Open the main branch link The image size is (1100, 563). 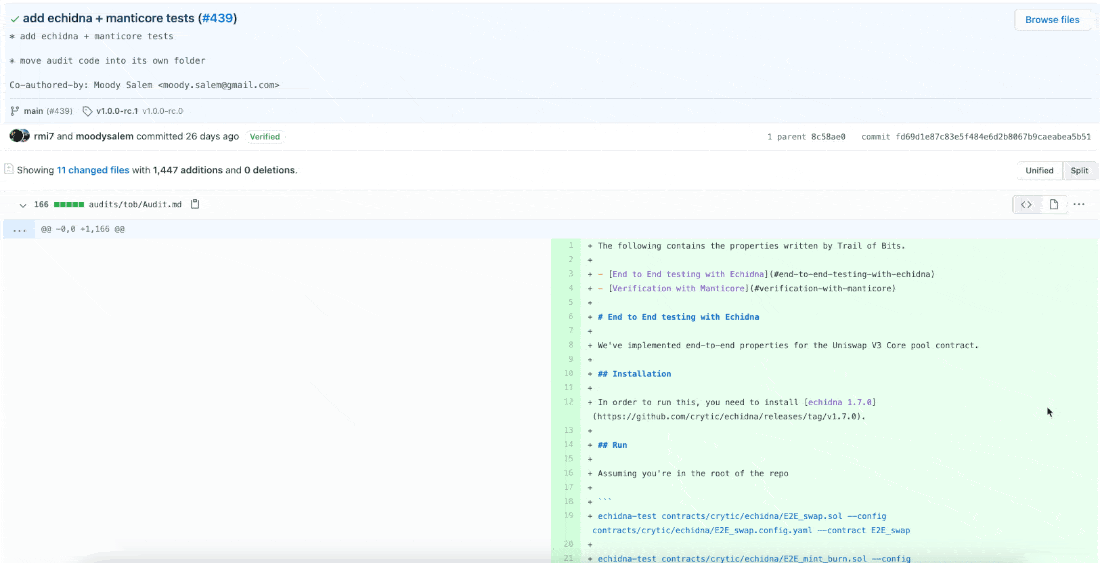[34, 111]
